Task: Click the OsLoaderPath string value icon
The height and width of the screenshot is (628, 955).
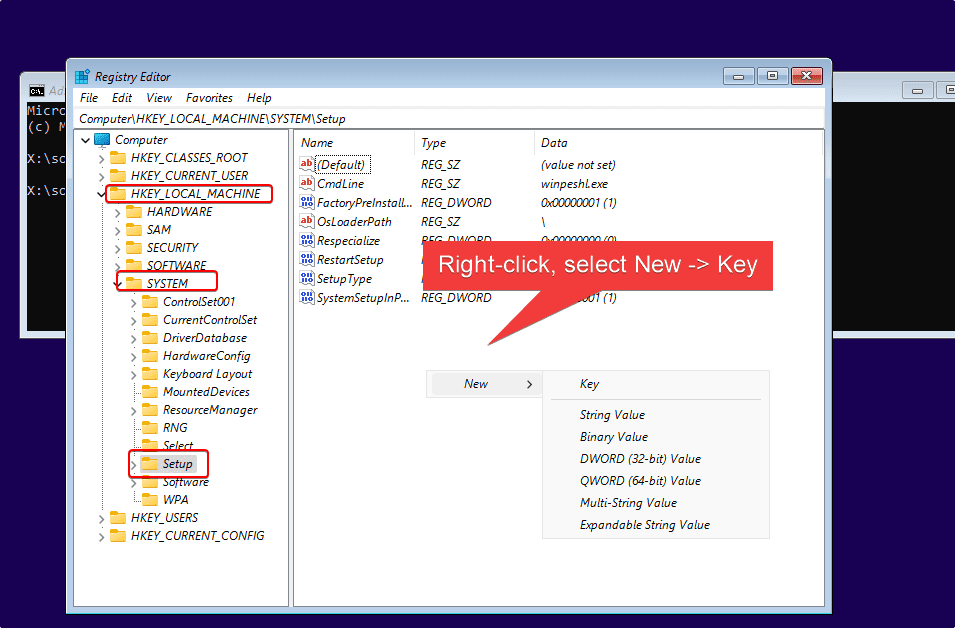Action: [306, 221]
